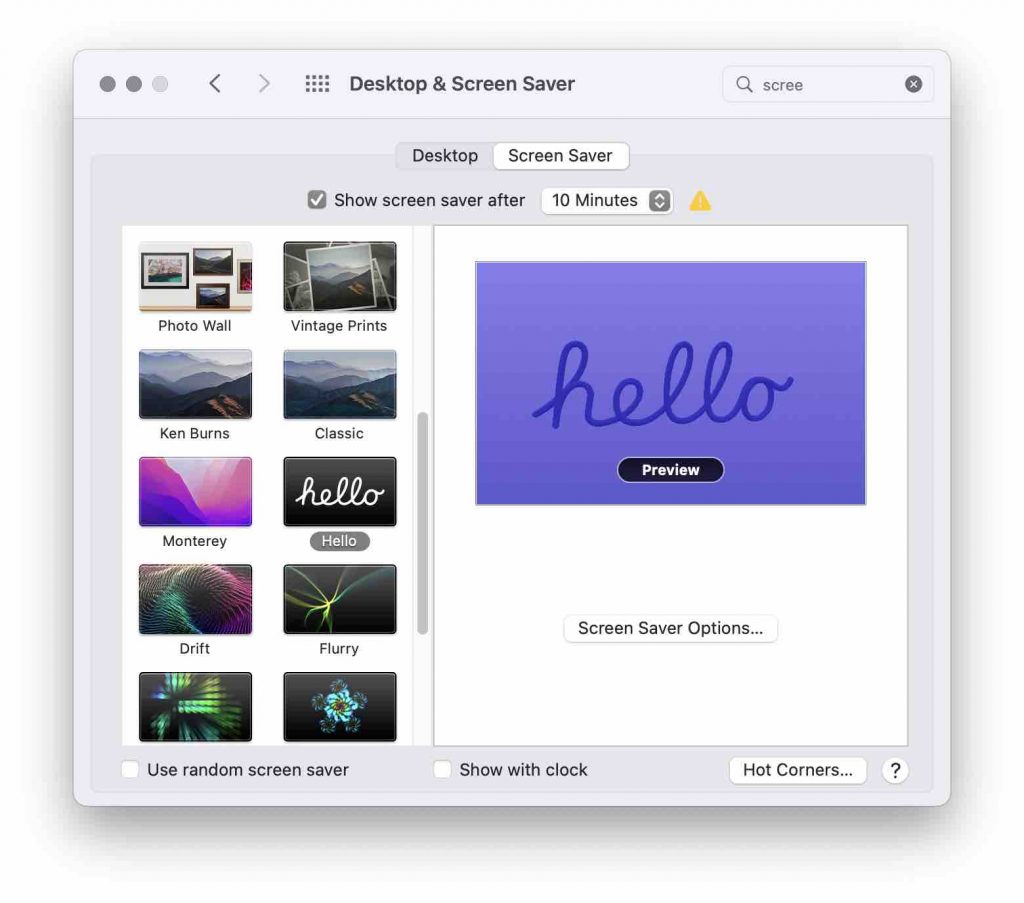Viewport: 1024px width, 903px height.
Task: Close the window with the leftmost titlebar button
Action: click(108, 84)
